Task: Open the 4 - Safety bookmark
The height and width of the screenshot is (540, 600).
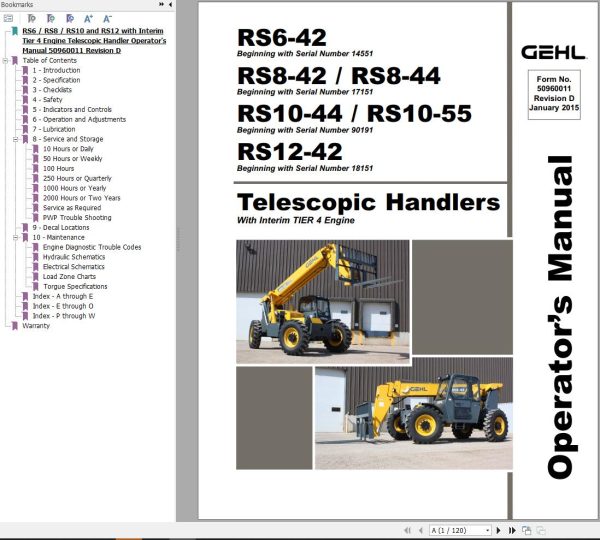Action: (47, 100)
